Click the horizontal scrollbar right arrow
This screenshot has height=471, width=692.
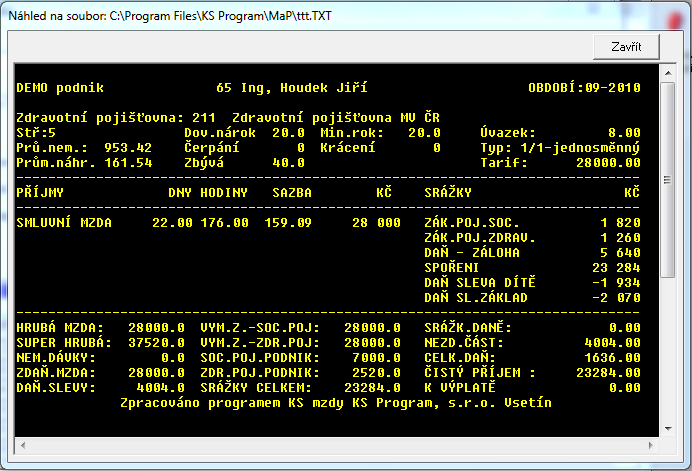[651, 445]
